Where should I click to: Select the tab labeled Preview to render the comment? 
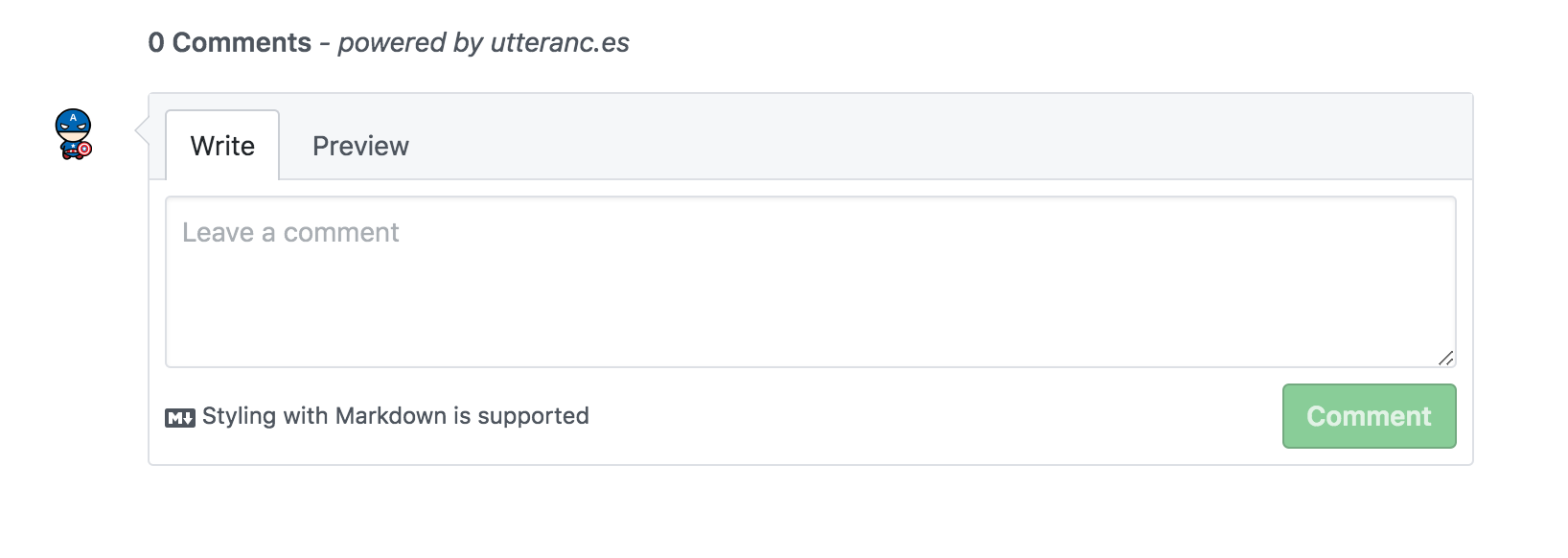pyautogui.click(x=360, y=146)
